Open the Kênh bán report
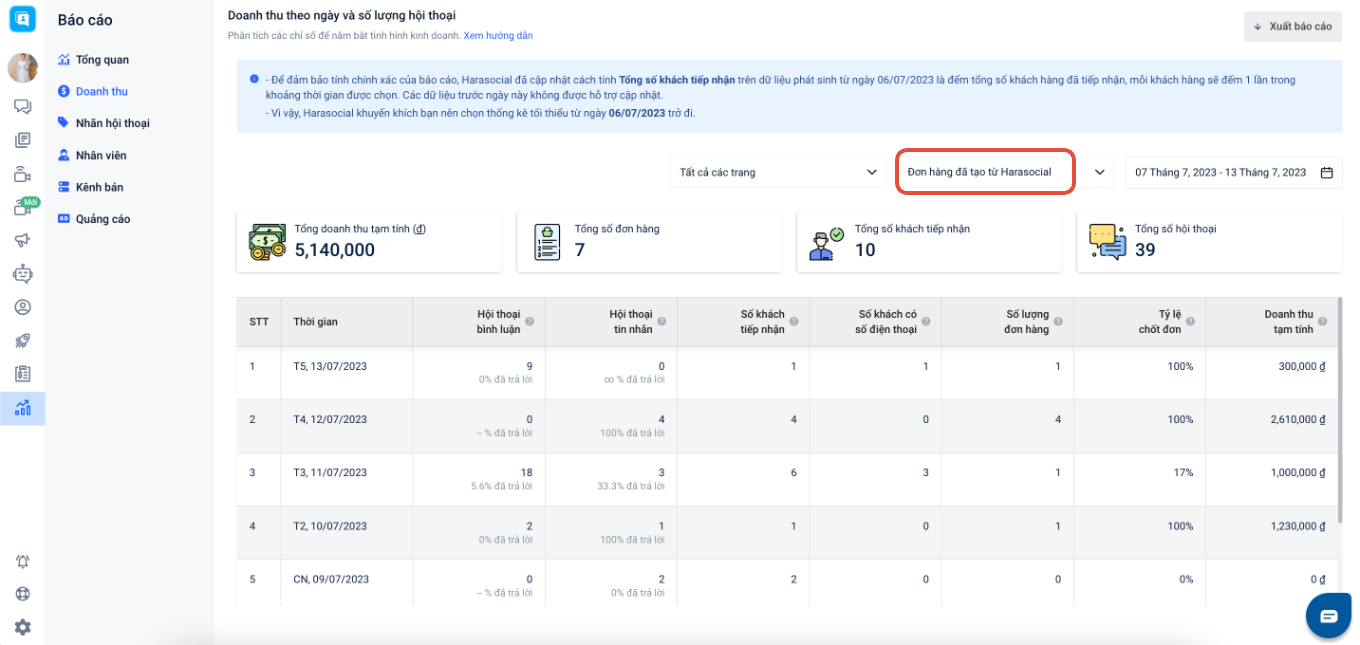 99,187
